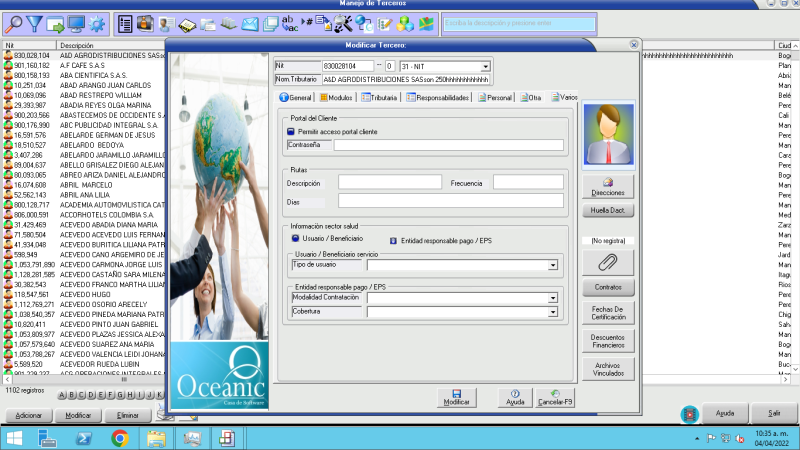Click the dialog's Ayuda button
This screenshot has width=800, height=450.
(515, 397)
